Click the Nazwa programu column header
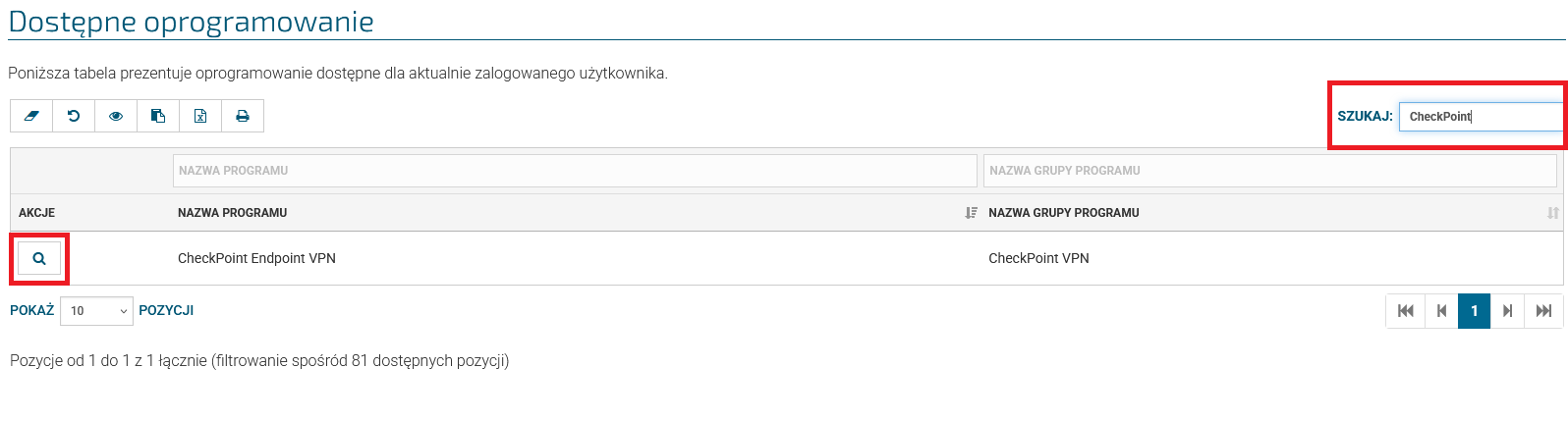 pyautogui.click(x=233, y=213)
